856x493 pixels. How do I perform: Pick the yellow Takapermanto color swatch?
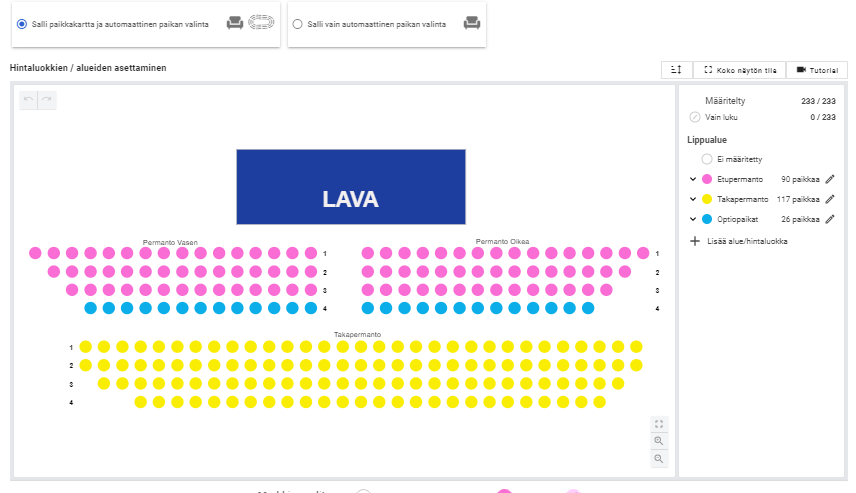(x=707, y=199)
